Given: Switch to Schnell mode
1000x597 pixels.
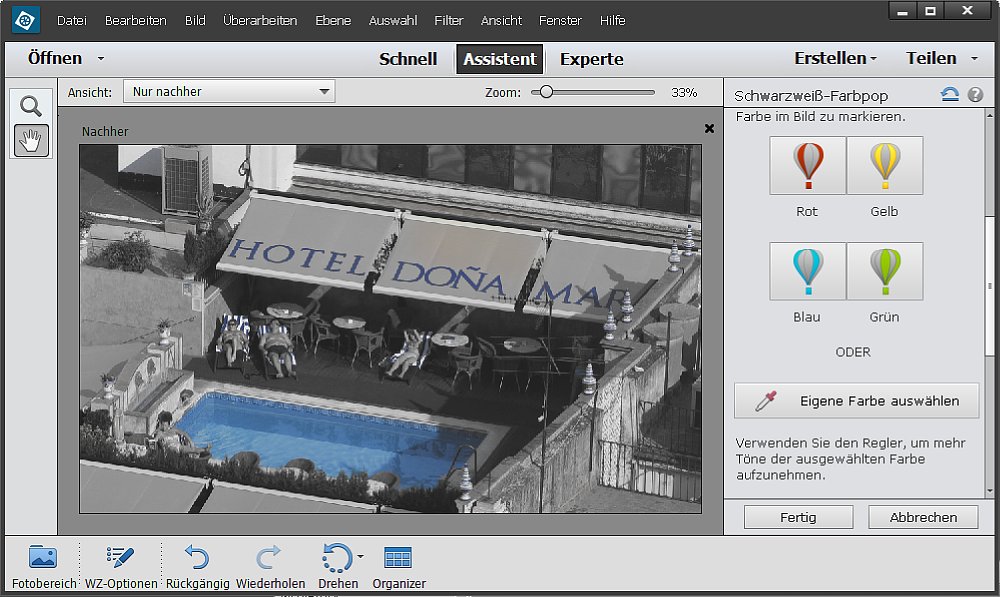Looking at the screenshot, I should pyautogui.click(x=408, y=59).
